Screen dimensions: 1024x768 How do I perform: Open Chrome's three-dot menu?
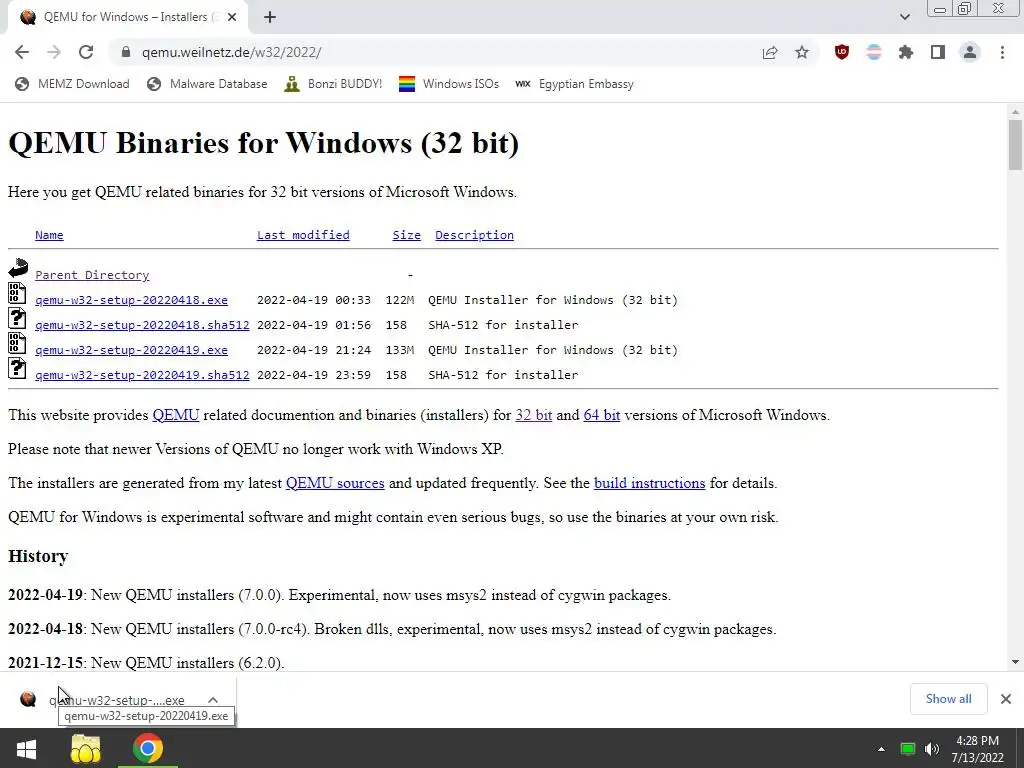point(1002,52)
